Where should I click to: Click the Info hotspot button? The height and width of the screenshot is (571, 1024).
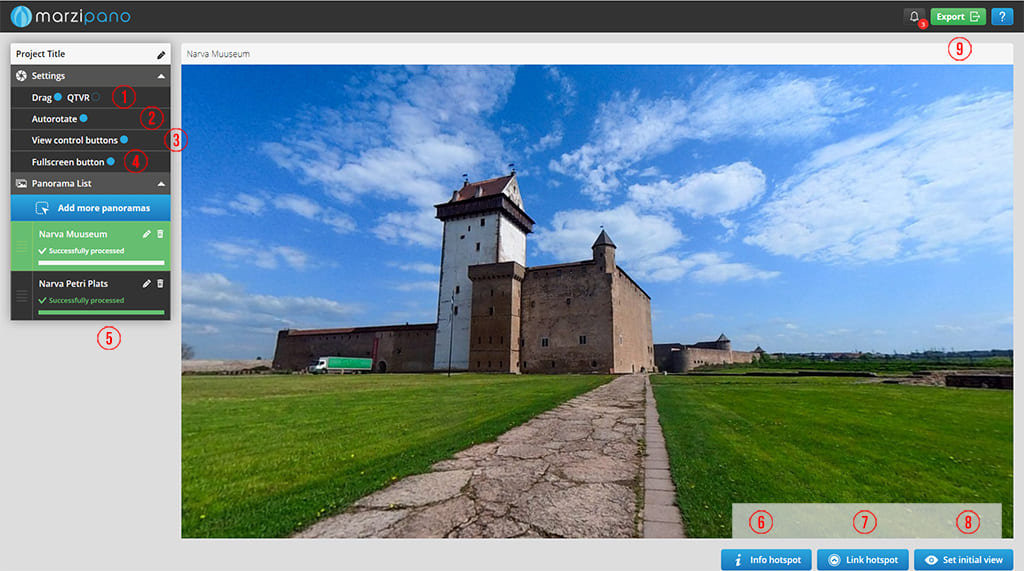pyautogui.click(x=766, y=560)
